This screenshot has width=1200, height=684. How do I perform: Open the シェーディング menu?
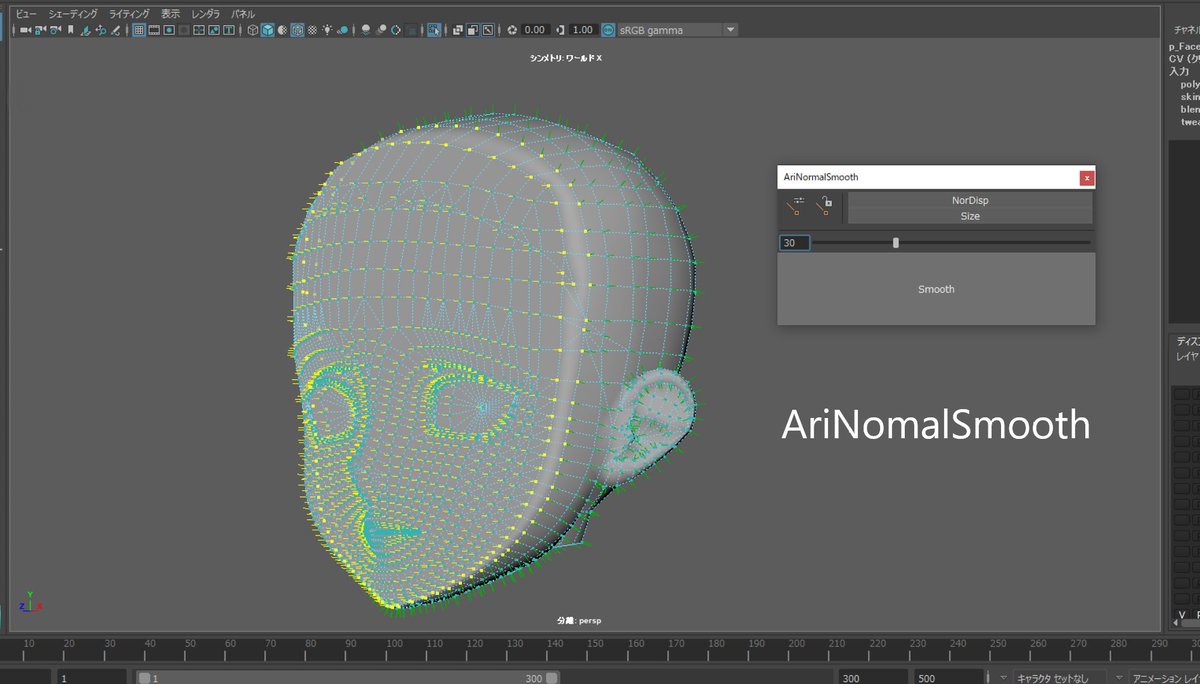(73, 14)
